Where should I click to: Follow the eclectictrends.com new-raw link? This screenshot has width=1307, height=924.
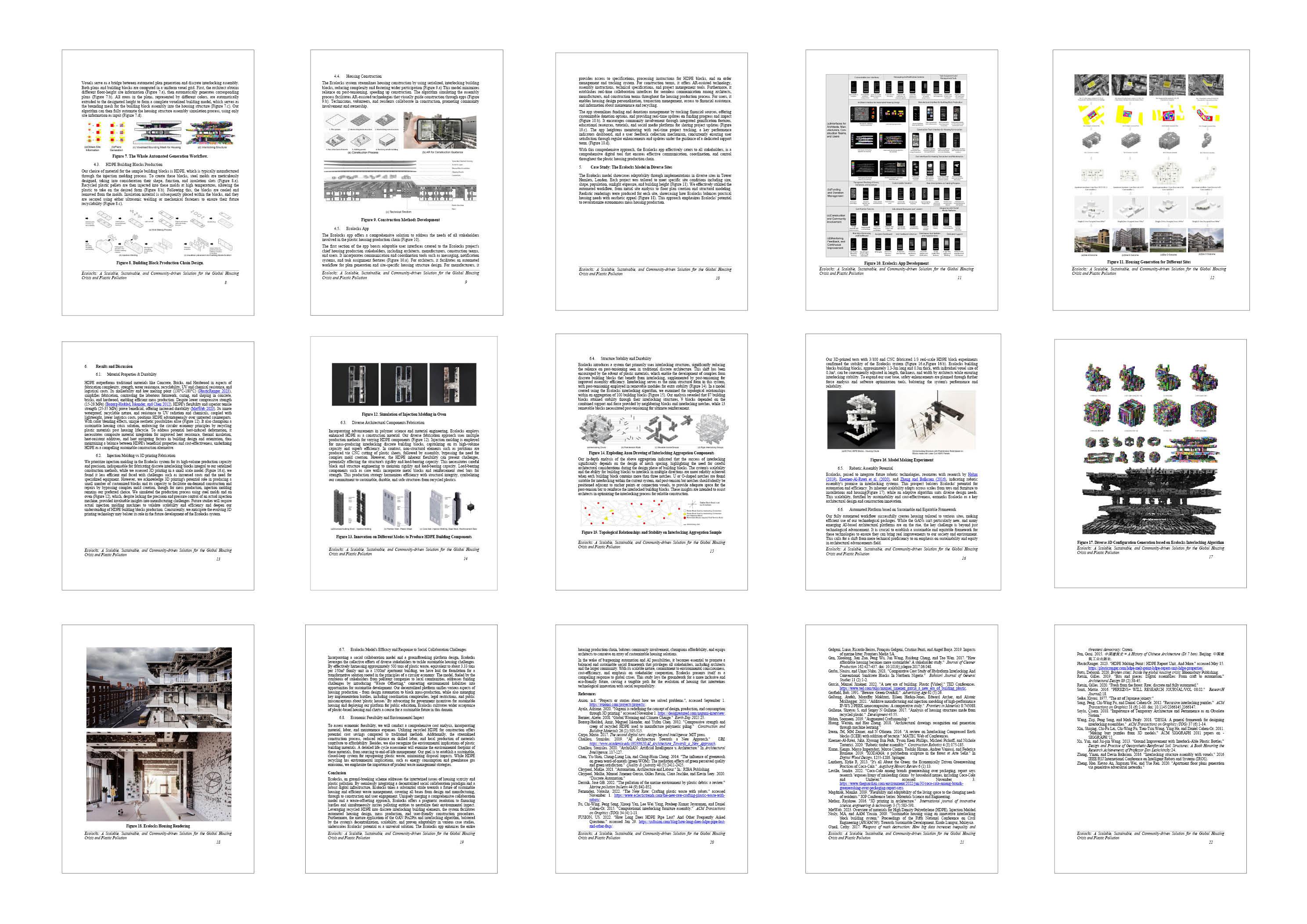pyautogui.click(x=669, y=795)
